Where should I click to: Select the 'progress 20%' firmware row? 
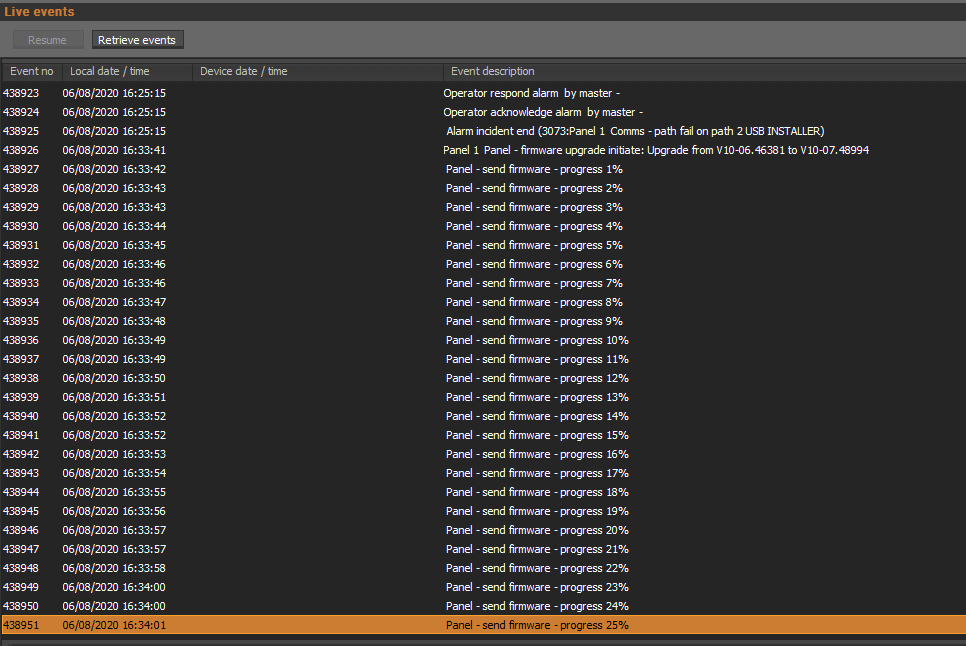click(483, 531)
